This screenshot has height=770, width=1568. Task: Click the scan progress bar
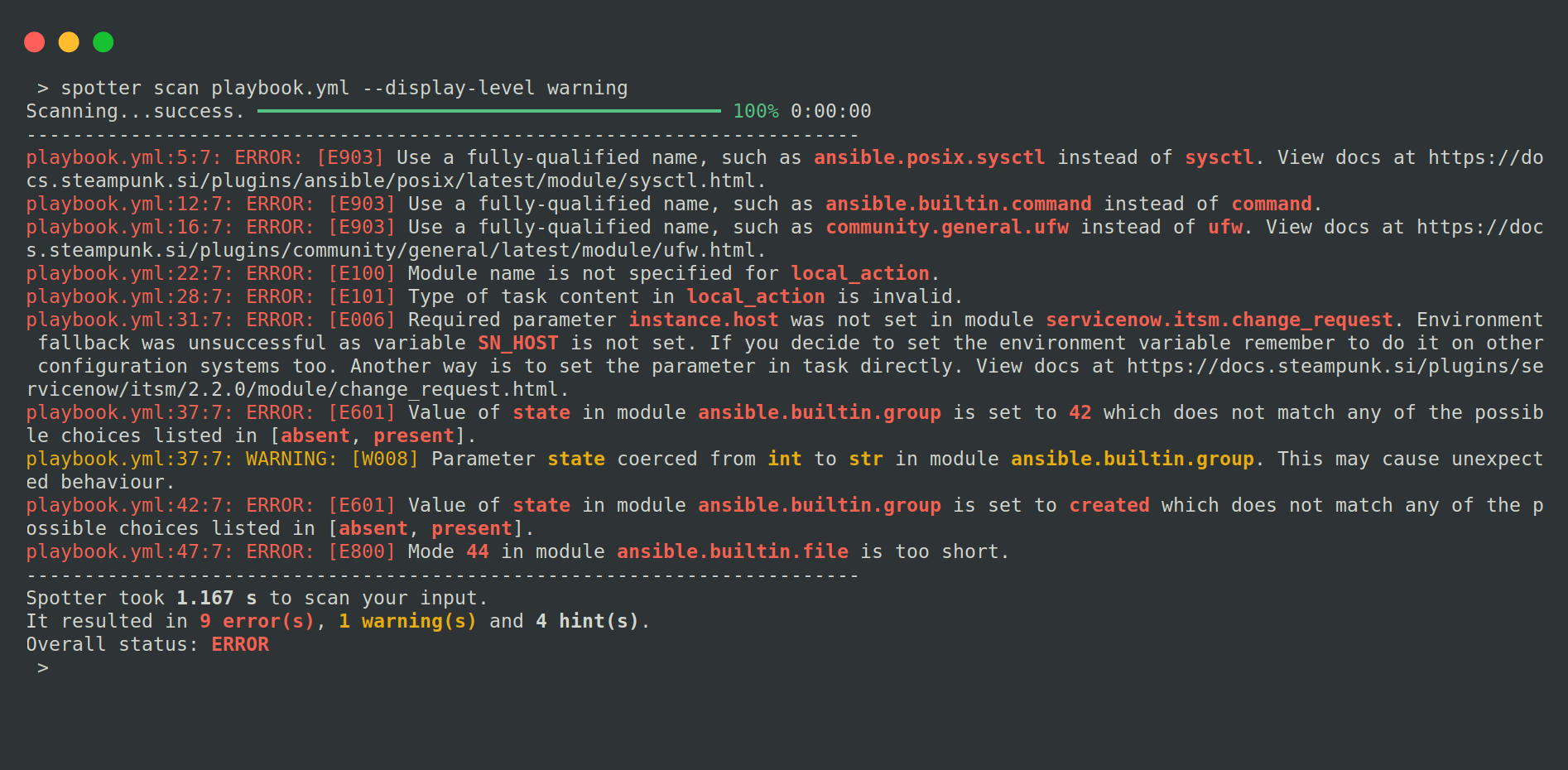tap(488, 111)
